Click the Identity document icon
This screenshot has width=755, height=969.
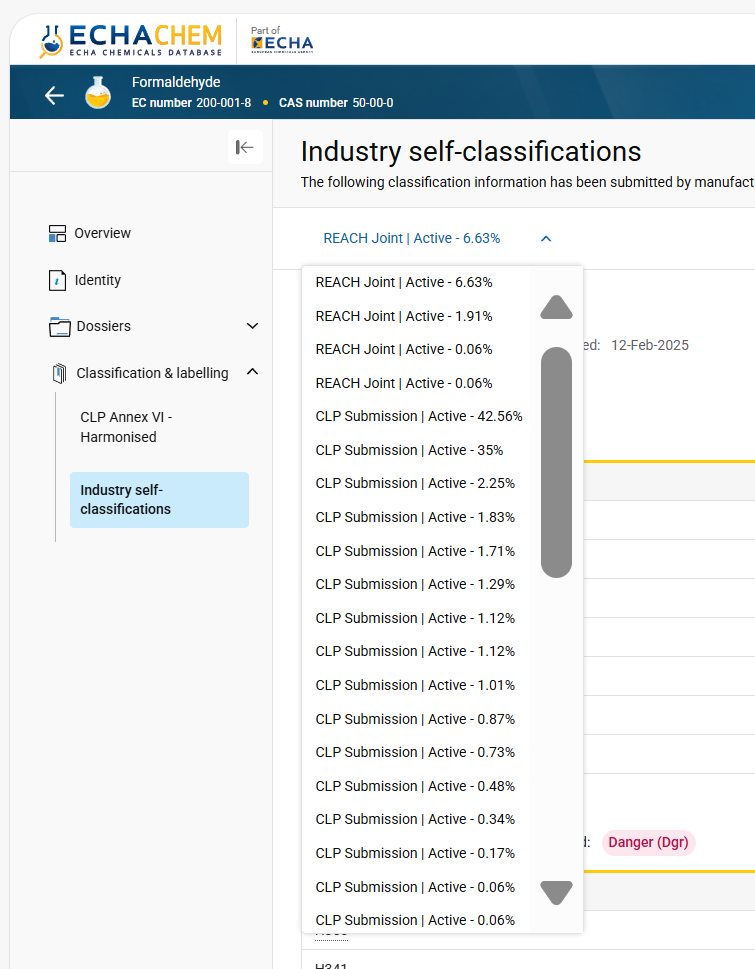[57, 281]
